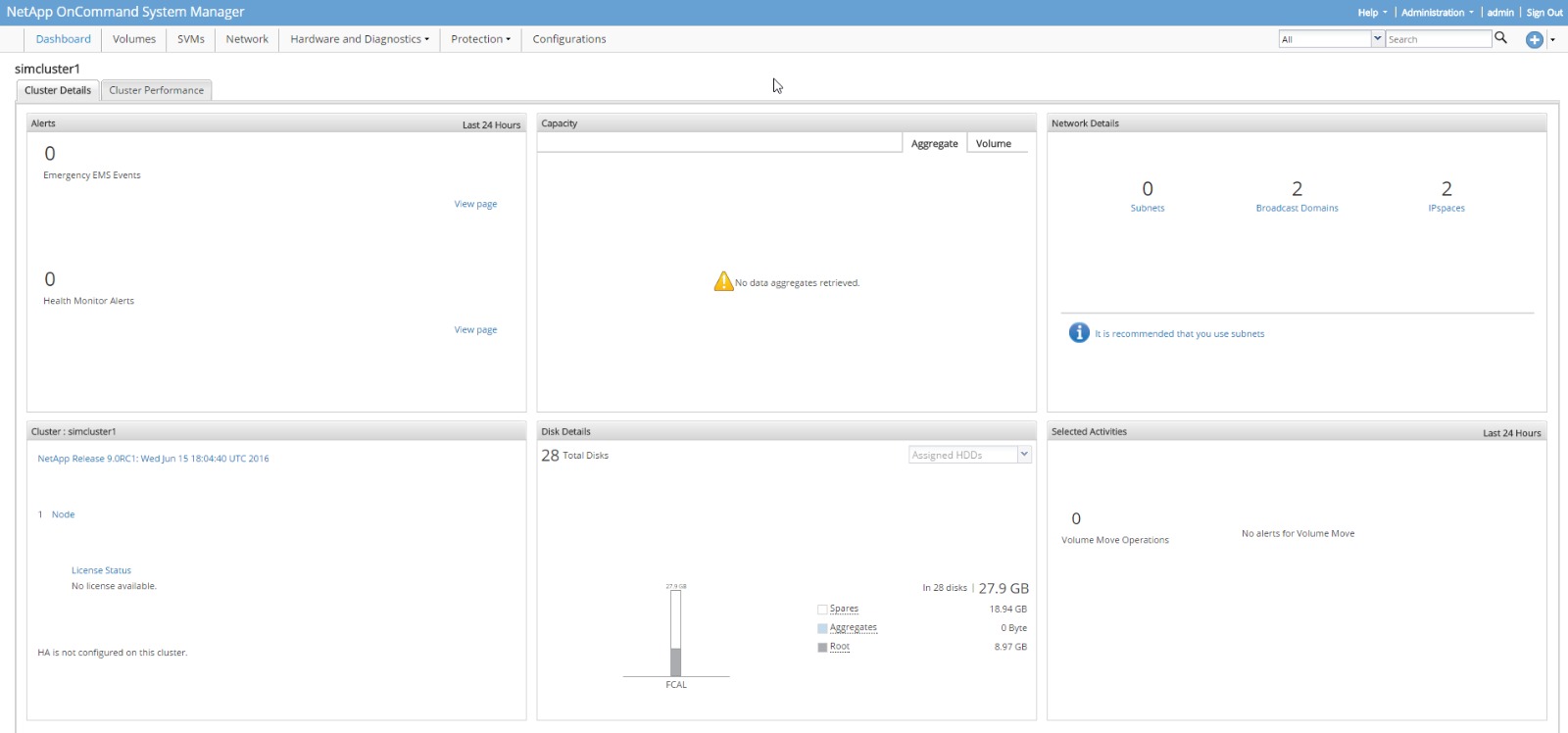The height and width of the screenshot is (733, 1568).
Task: Expand the search scope All dropdown
Action: 1377,39
